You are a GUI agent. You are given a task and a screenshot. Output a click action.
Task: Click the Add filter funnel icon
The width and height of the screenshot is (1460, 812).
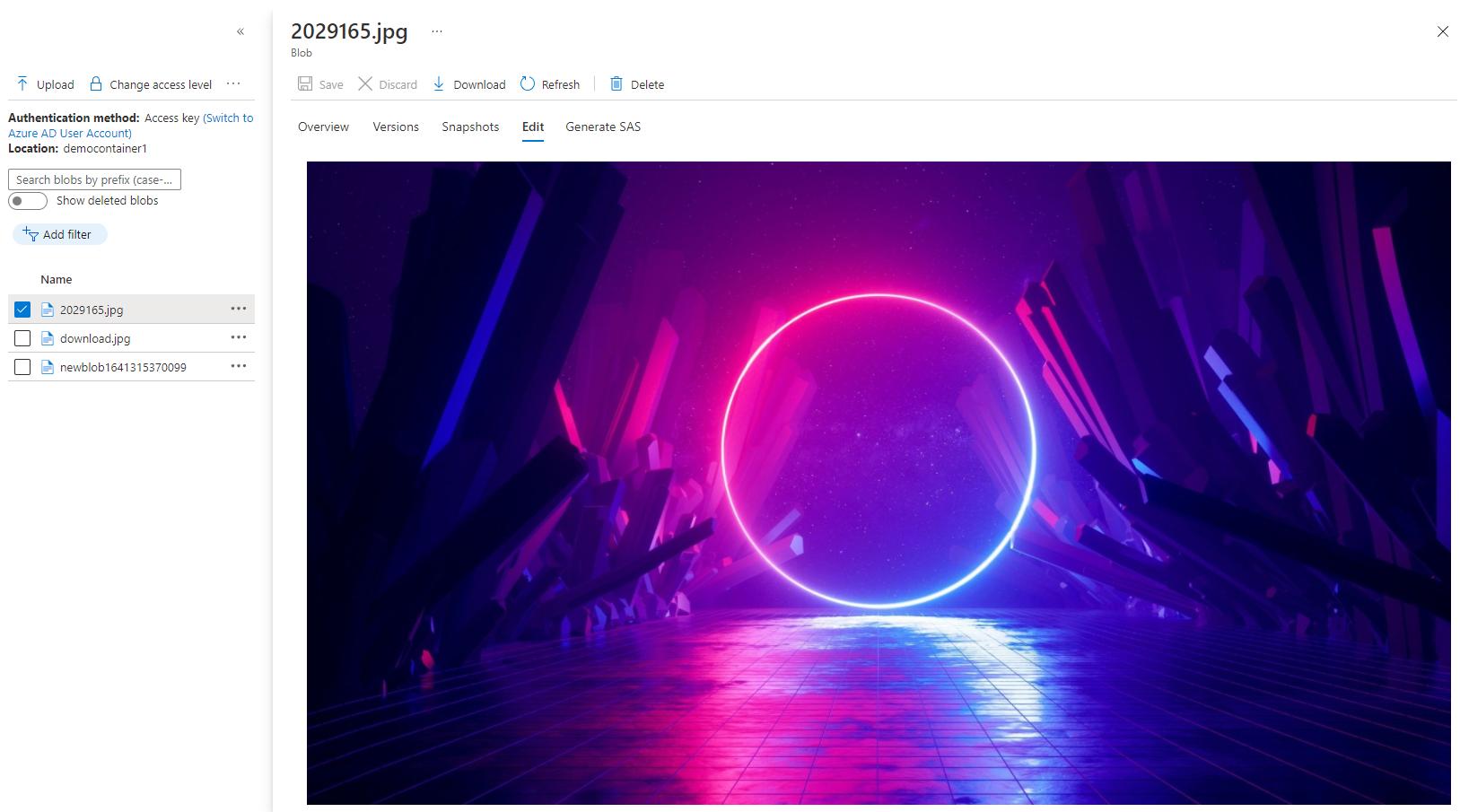(x=31, y=233)
